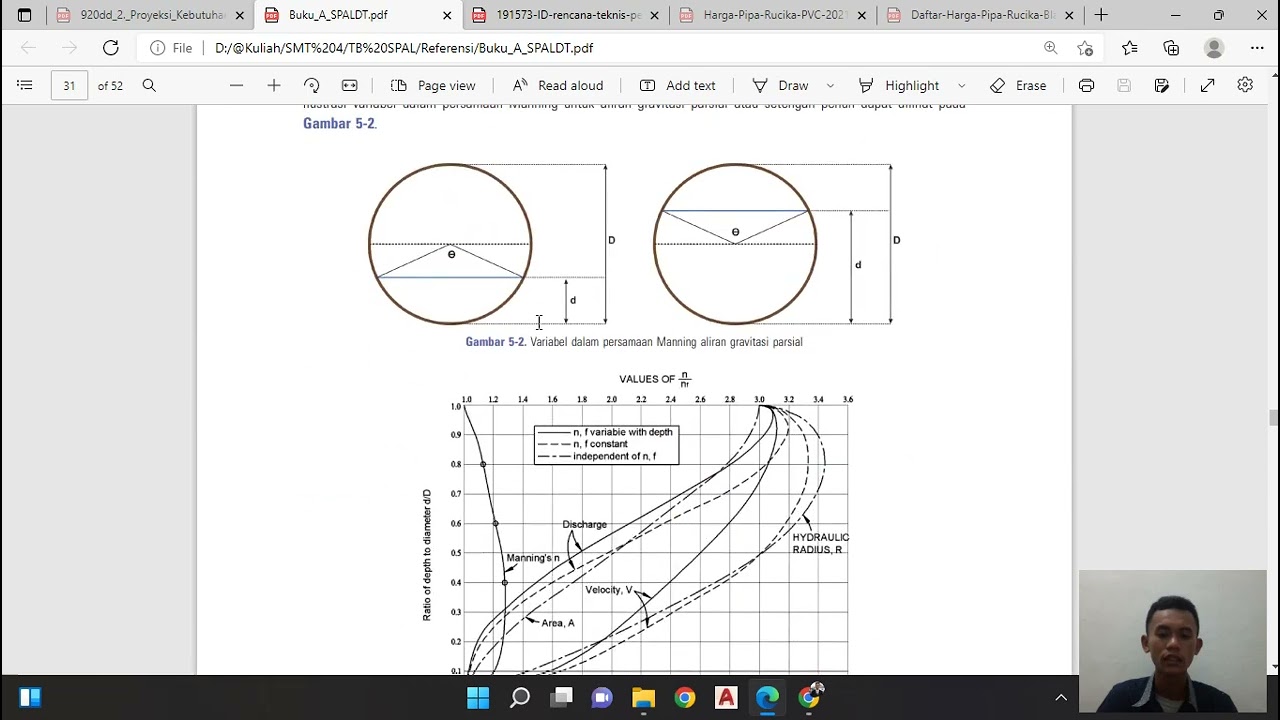Switch to the 920dd_2._Proyeksi_Kebutuhan tab
1280x720 pixels.
[x=151, y=15]
